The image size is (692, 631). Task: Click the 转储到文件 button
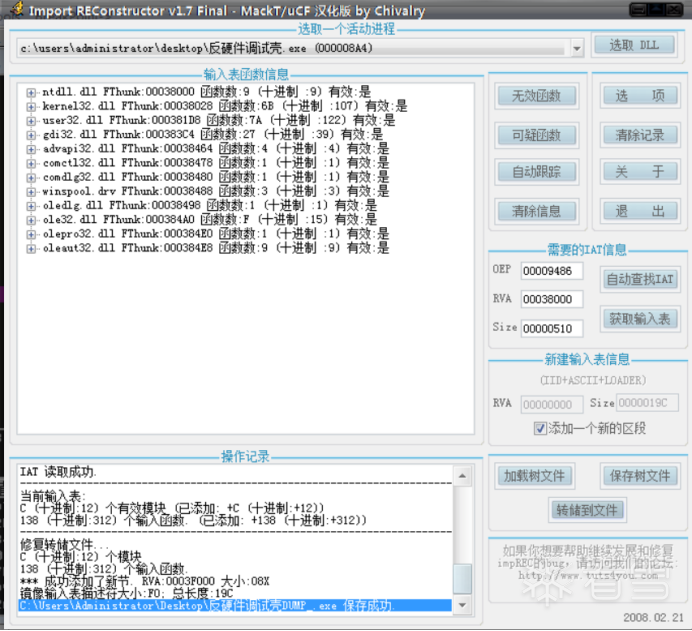pos(587,510)
